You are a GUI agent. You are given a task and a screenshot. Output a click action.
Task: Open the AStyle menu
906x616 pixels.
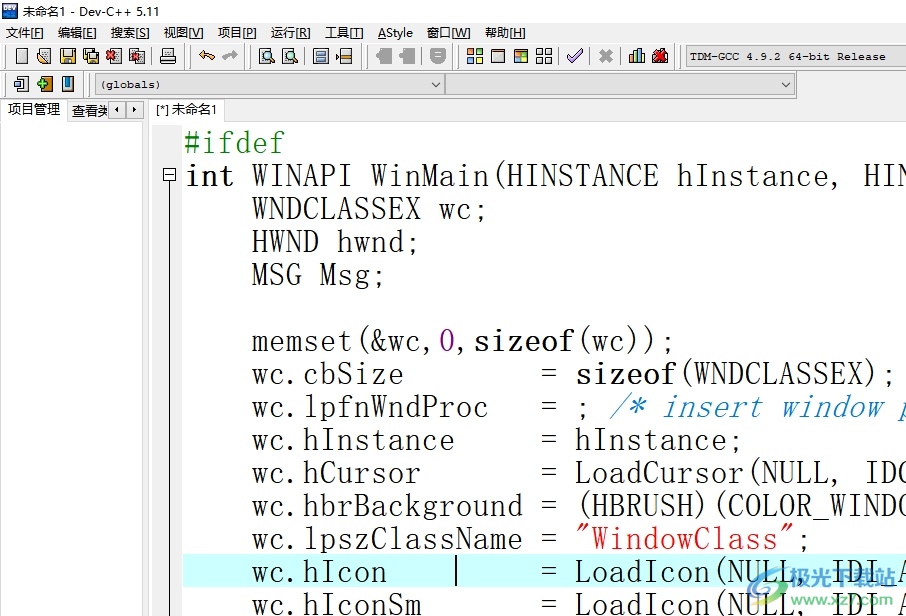point(395,33)
